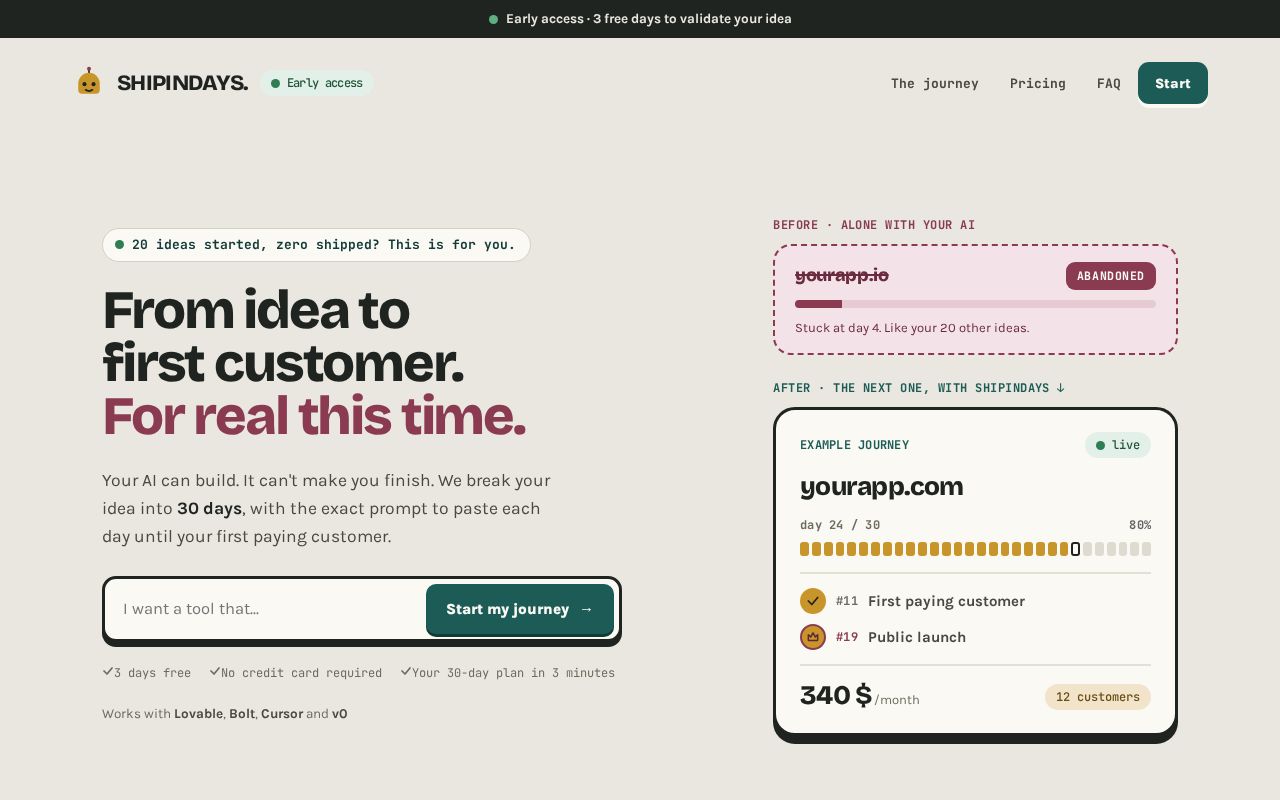Click the '#19' milestone number
The height and width of the screenshot is (800, 1280).
pyautogui.click(x=847, y=637)
